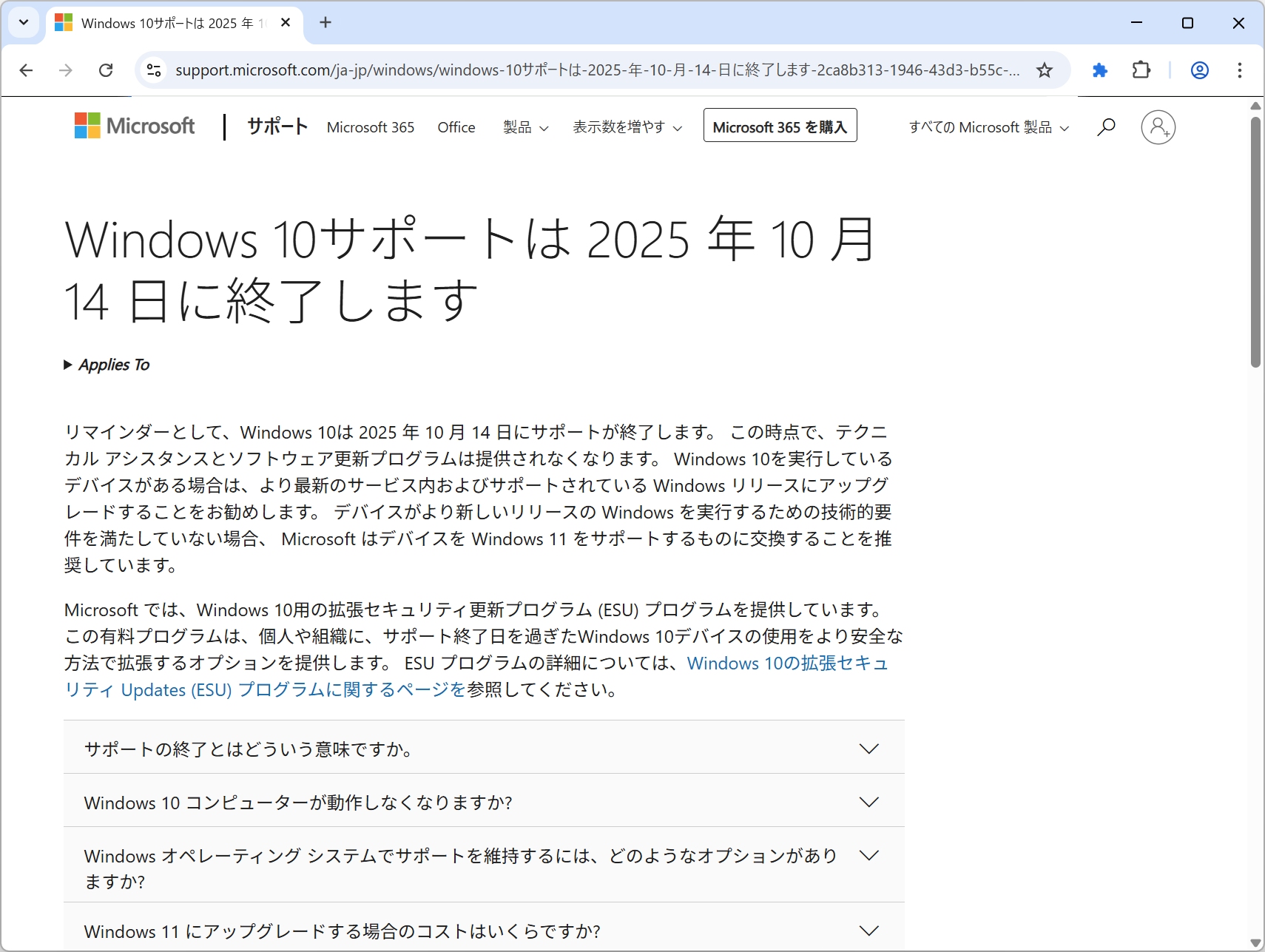Open the extensions pin panel icon
This screenshot has width=1265, height=952.
pos(1140,70)
